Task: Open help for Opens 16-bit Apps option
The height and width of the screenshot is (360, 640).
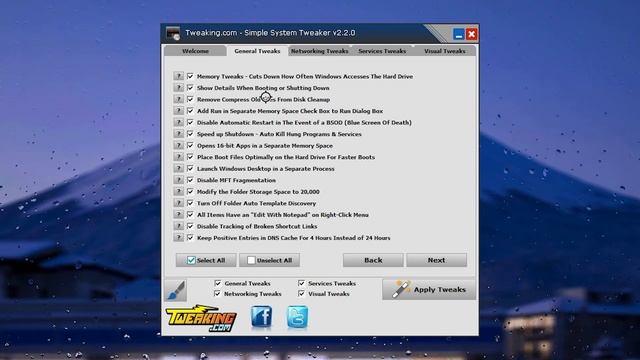Action: coord(178,145)
